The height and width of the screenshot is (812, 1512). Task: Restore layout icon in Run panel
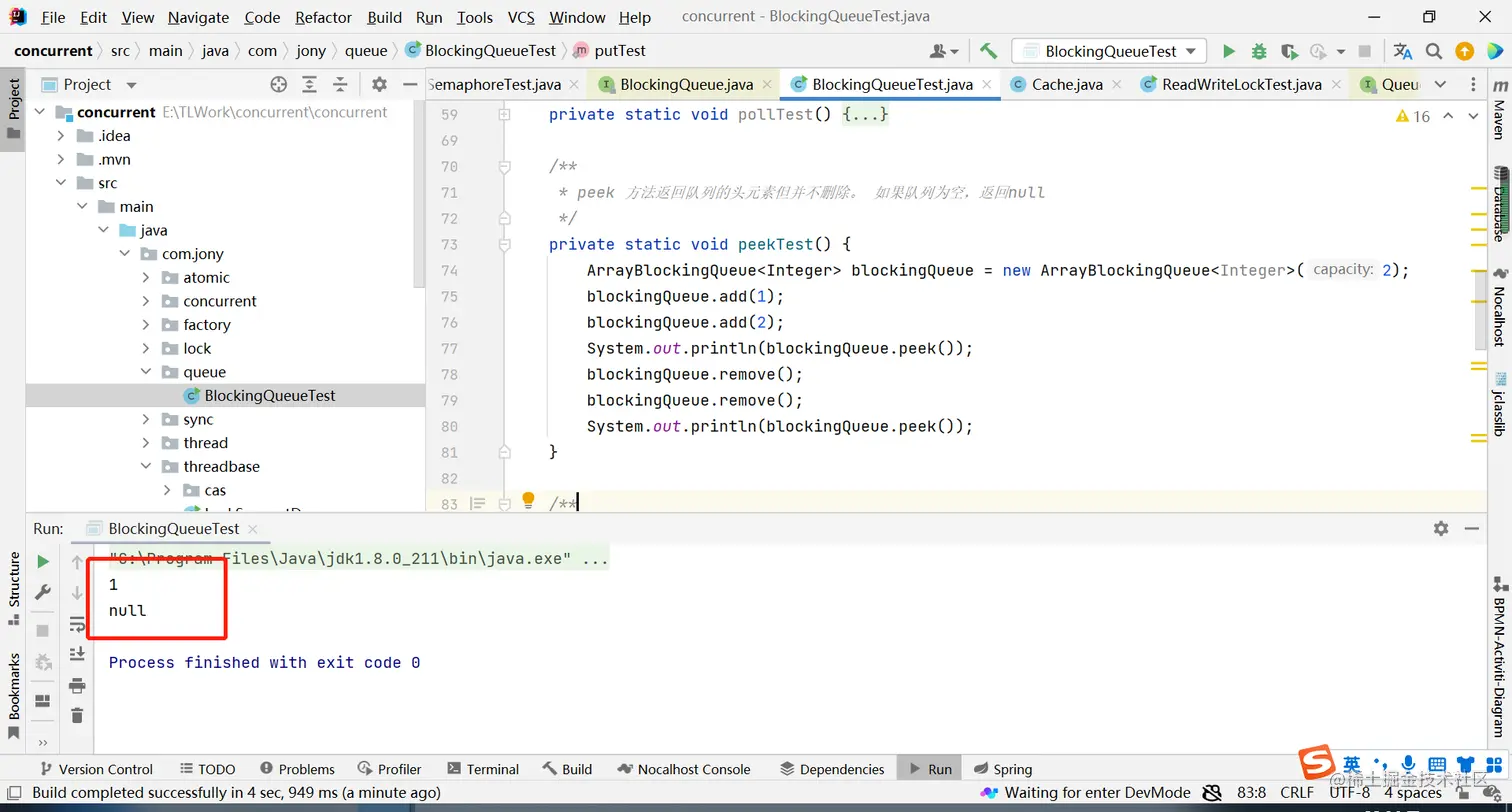43,701
